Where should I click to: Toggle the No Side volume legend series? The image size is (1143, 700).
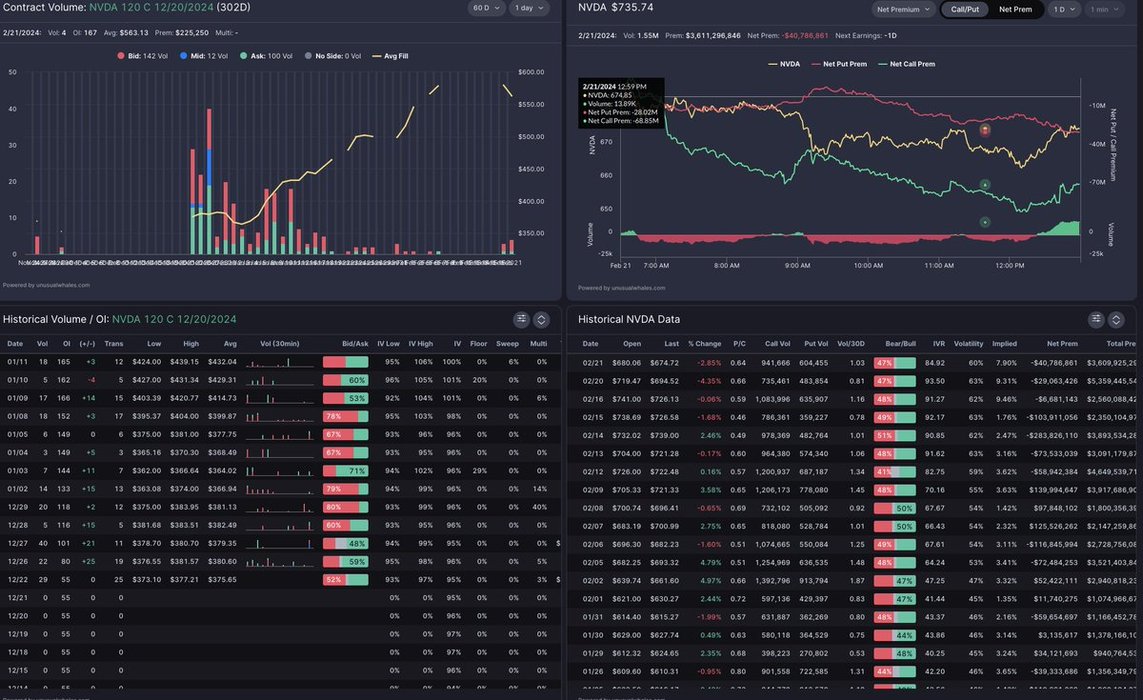(333, 56)
